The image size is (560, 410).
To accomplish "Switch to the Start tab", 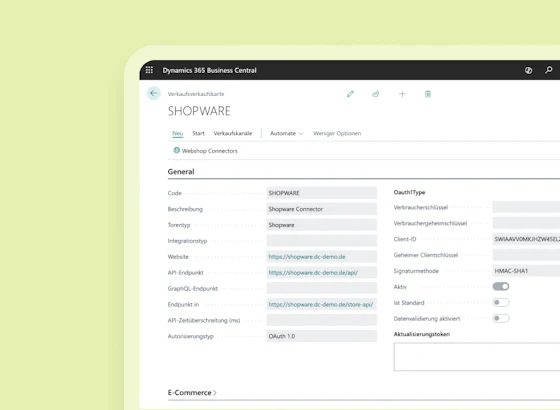I will [x=198, y=133].
